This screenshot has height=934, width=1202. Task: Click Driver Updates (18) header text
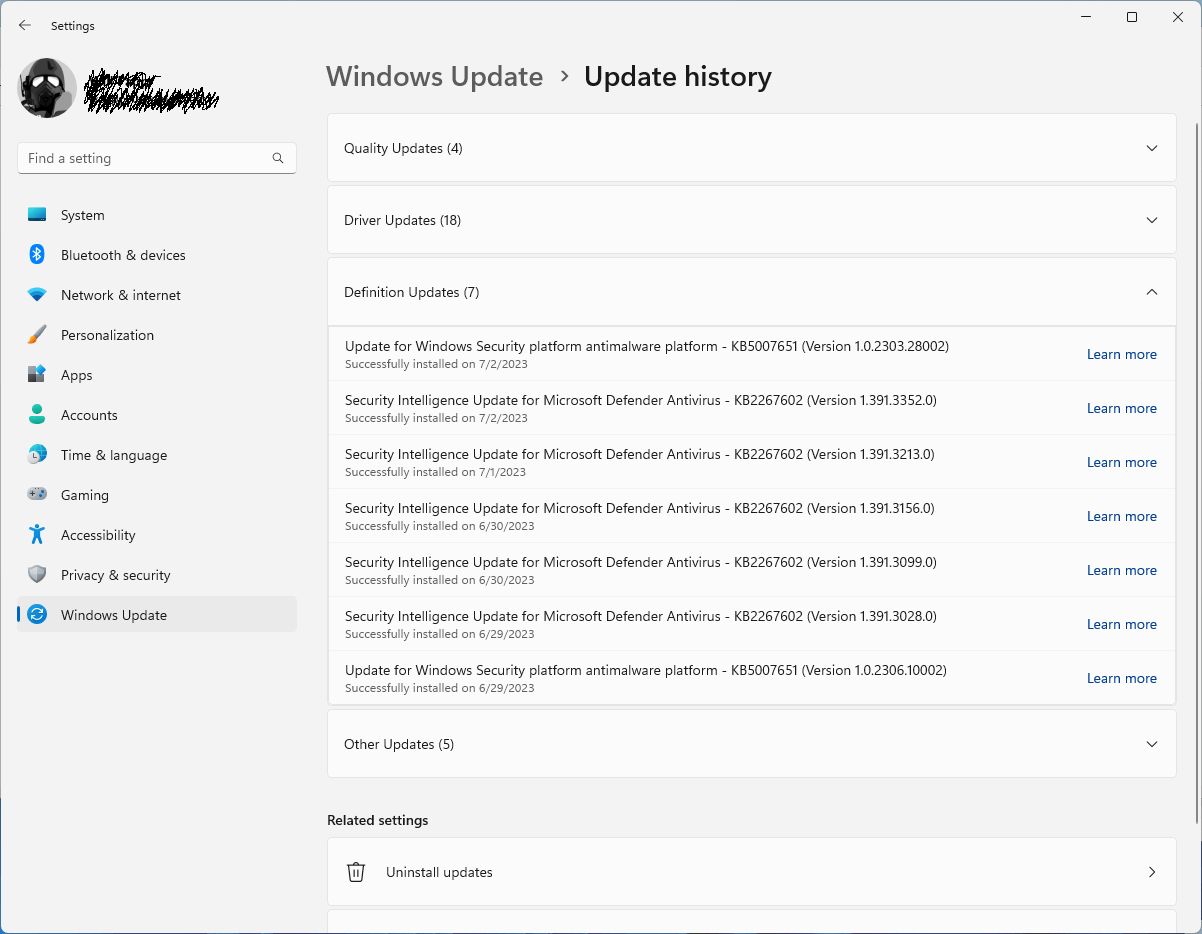click(402, 220)
